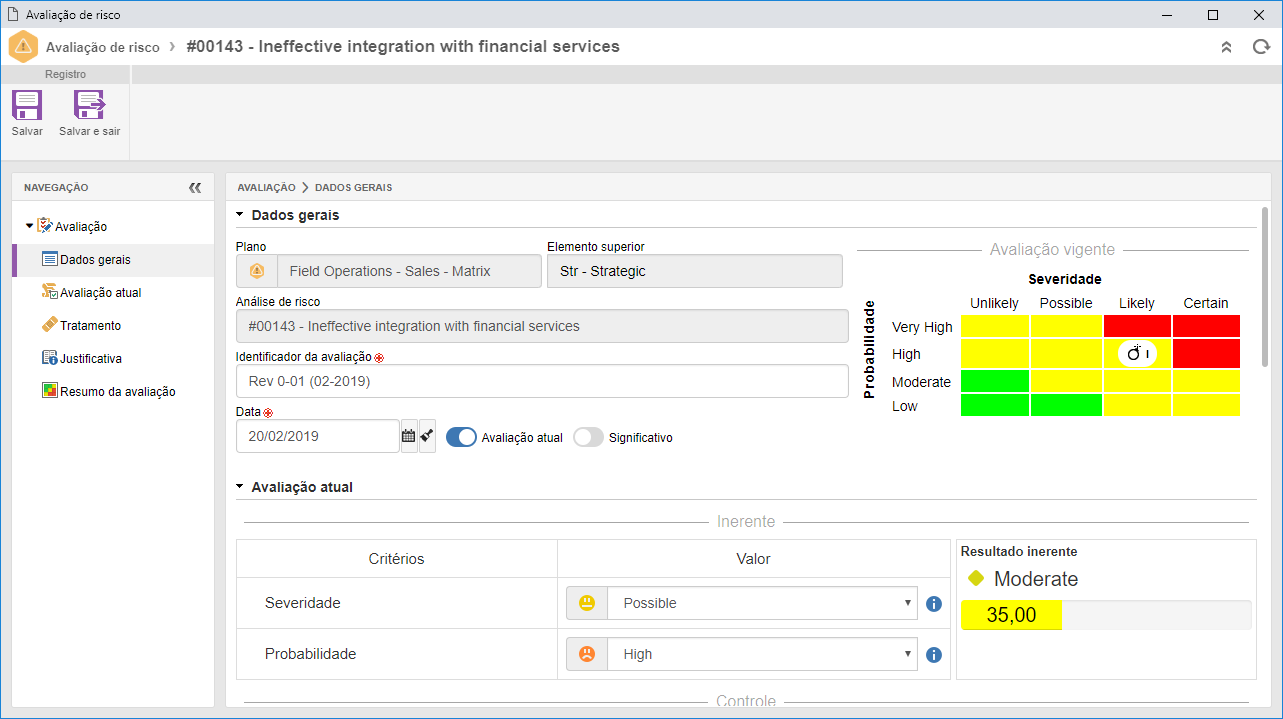The height and width of the screenshot is (719, 1283).
Task: Select Dados gerais in navigation
Action: (95, 260)
